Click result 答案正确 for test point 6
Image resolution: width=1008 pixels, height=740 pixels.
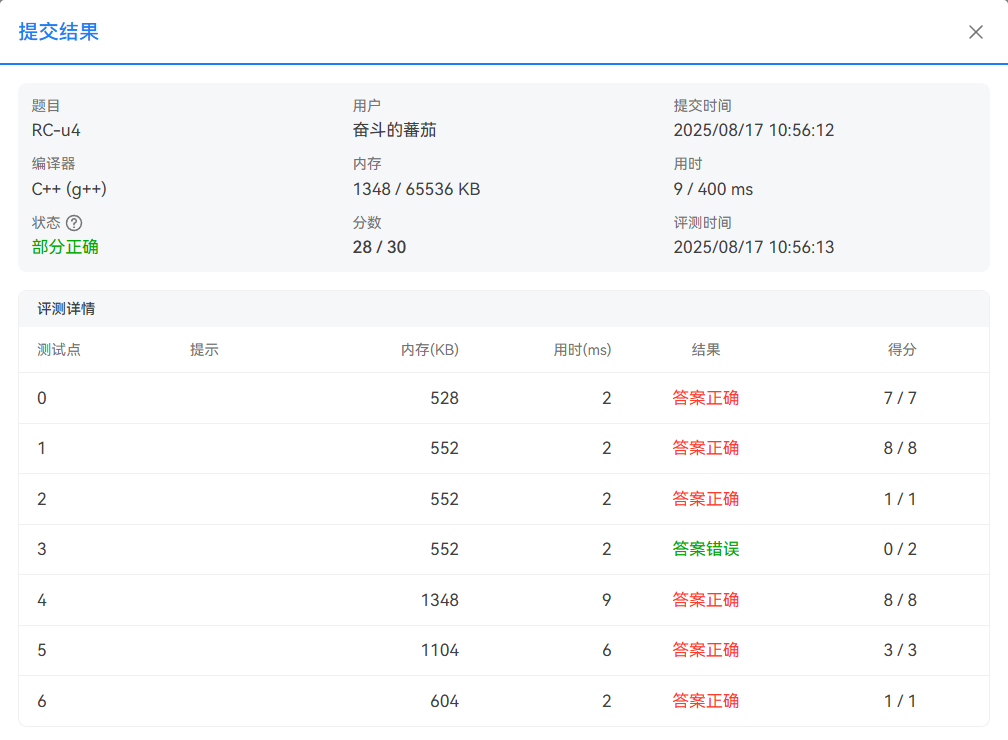pos(705,701)
